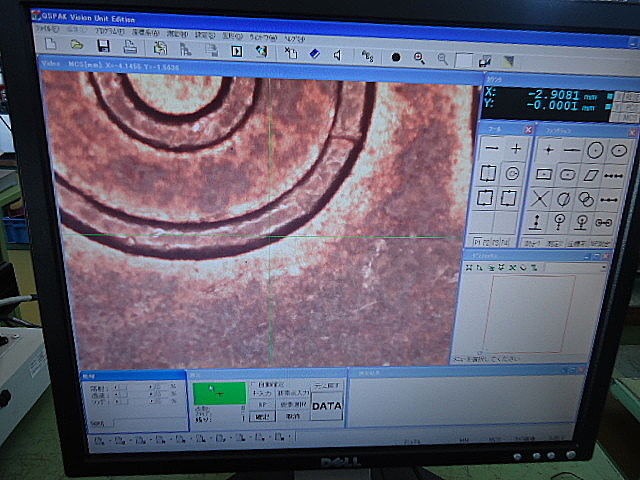Click the large DATA button
This screenshot has width=640, height=480.
coord(327,406)
